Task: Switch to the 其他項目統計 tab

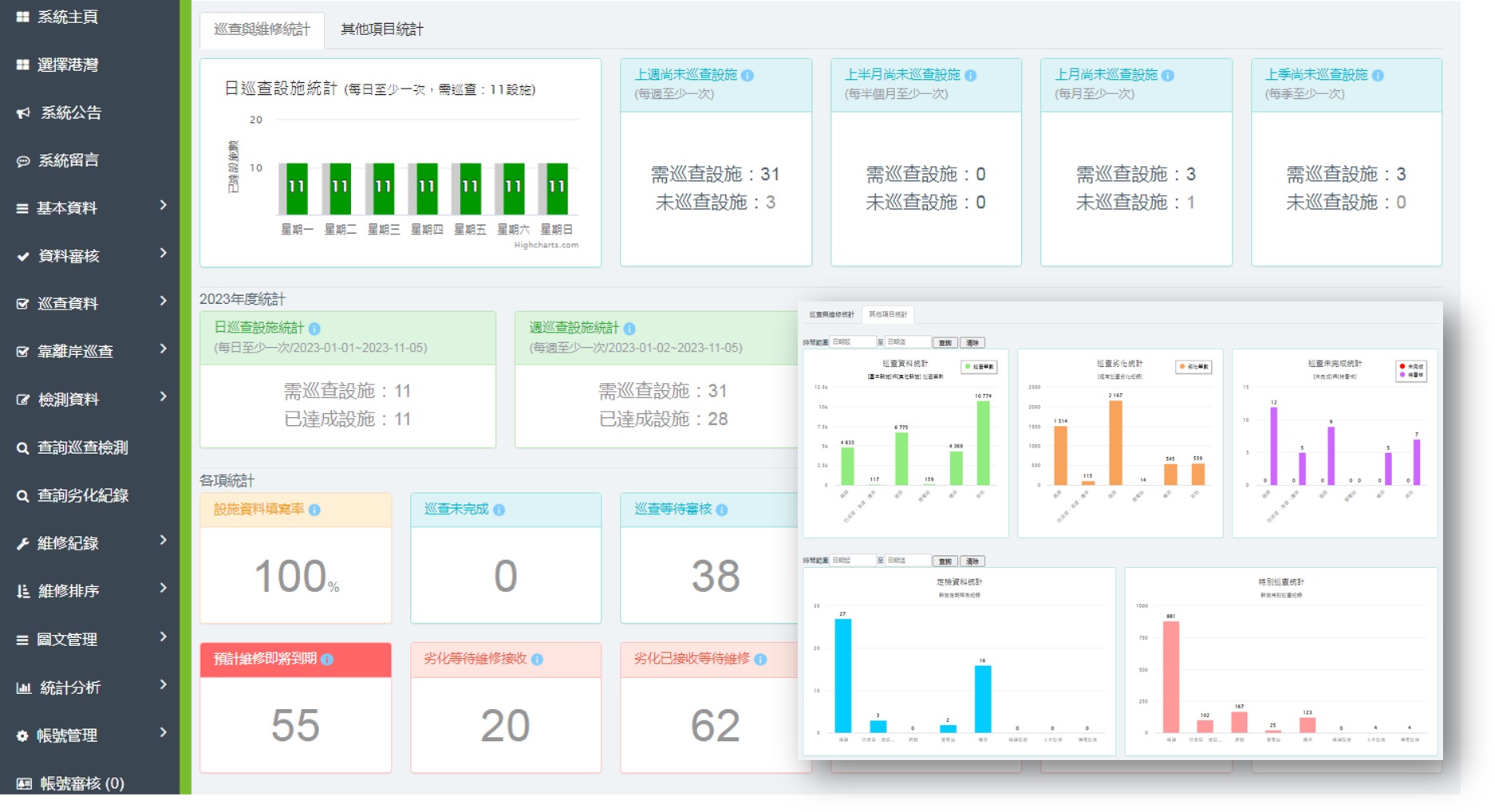Action: (381, 30)
